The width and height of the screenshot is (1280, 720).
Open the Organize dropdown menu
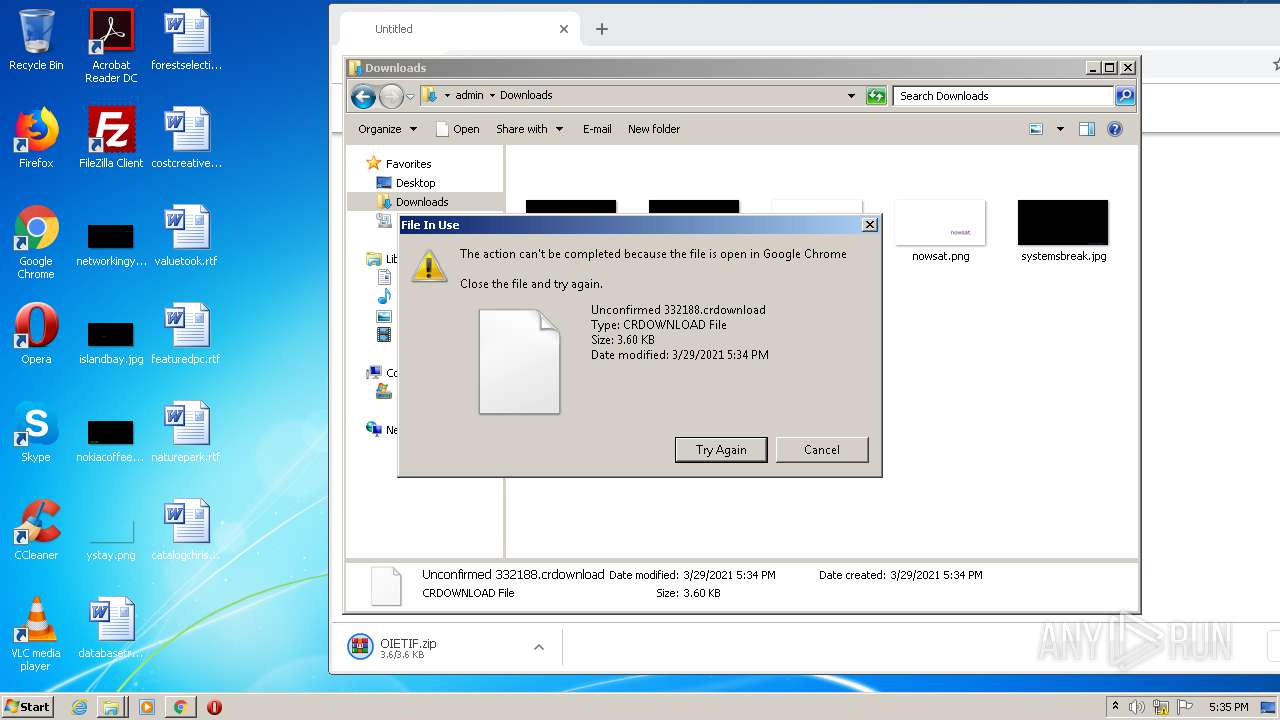point(387,129)
